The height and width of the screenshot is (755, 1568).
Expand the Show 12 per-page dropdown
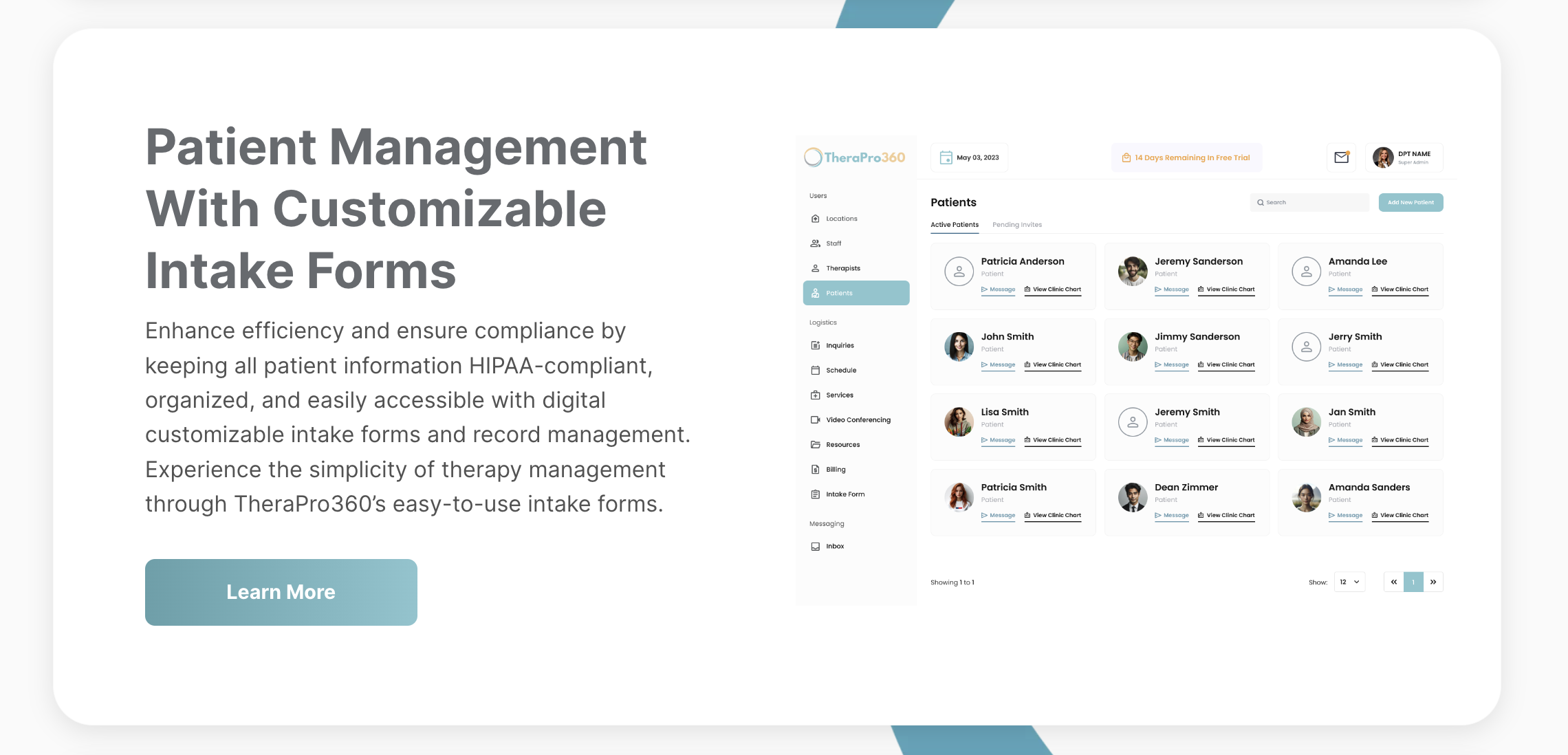coord(1349,582)
